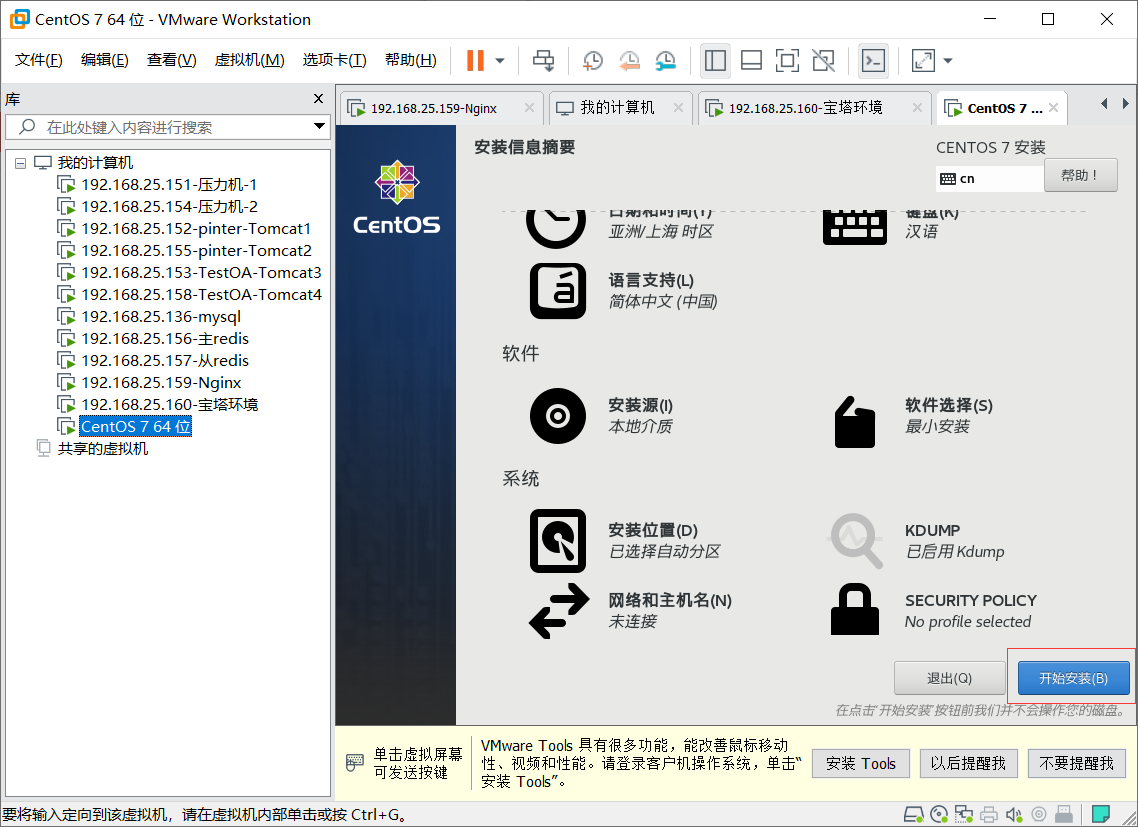Select 192.168.25.155-pinter-Tomcat2 in the library

196,250
